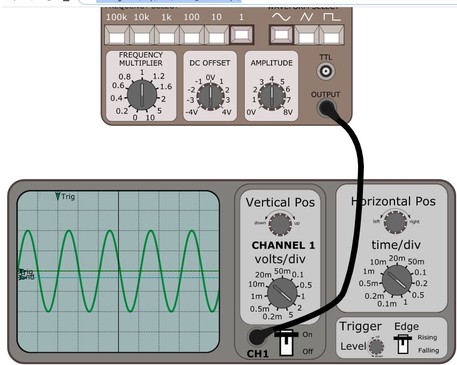Select the 100k frequency button
The width and height of the screenshot is (457, 365).
coord(117,35)
